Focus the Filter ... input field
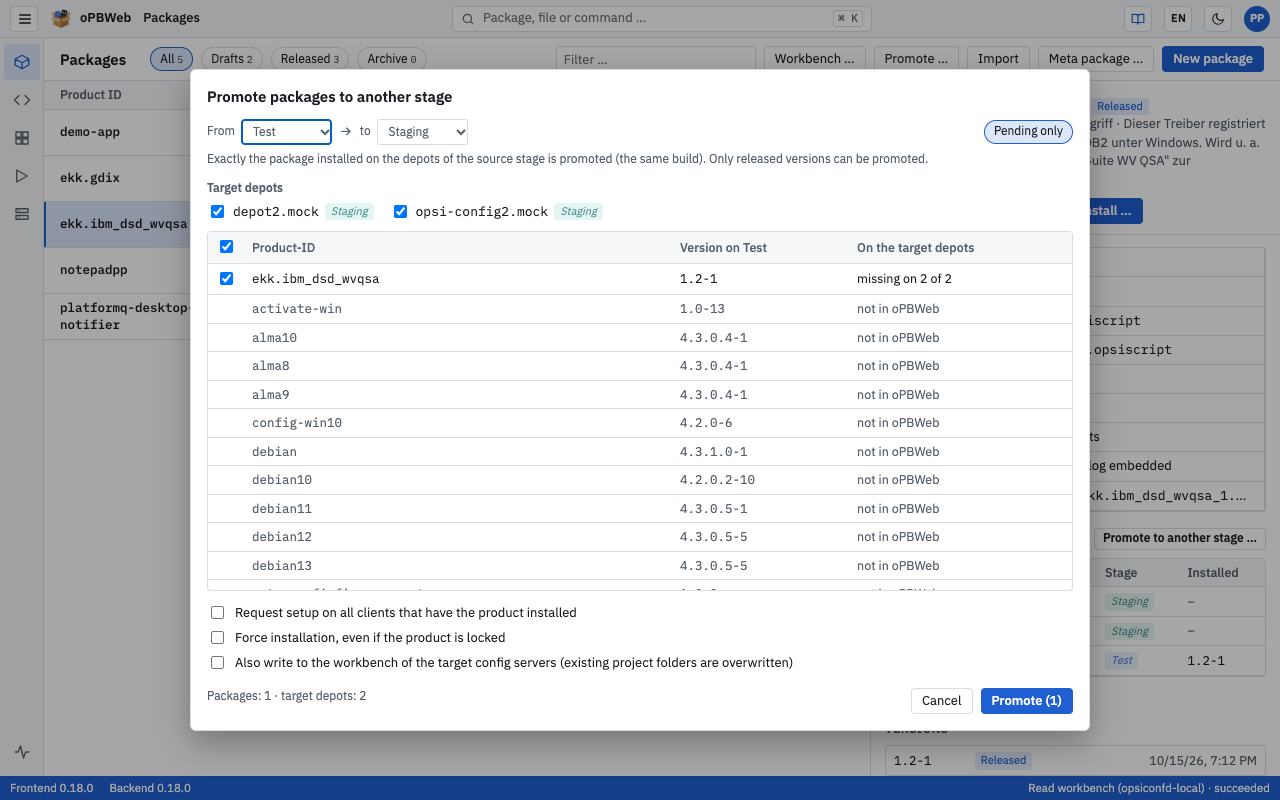Screen dimensions: 1280x800 click(656, 59)
